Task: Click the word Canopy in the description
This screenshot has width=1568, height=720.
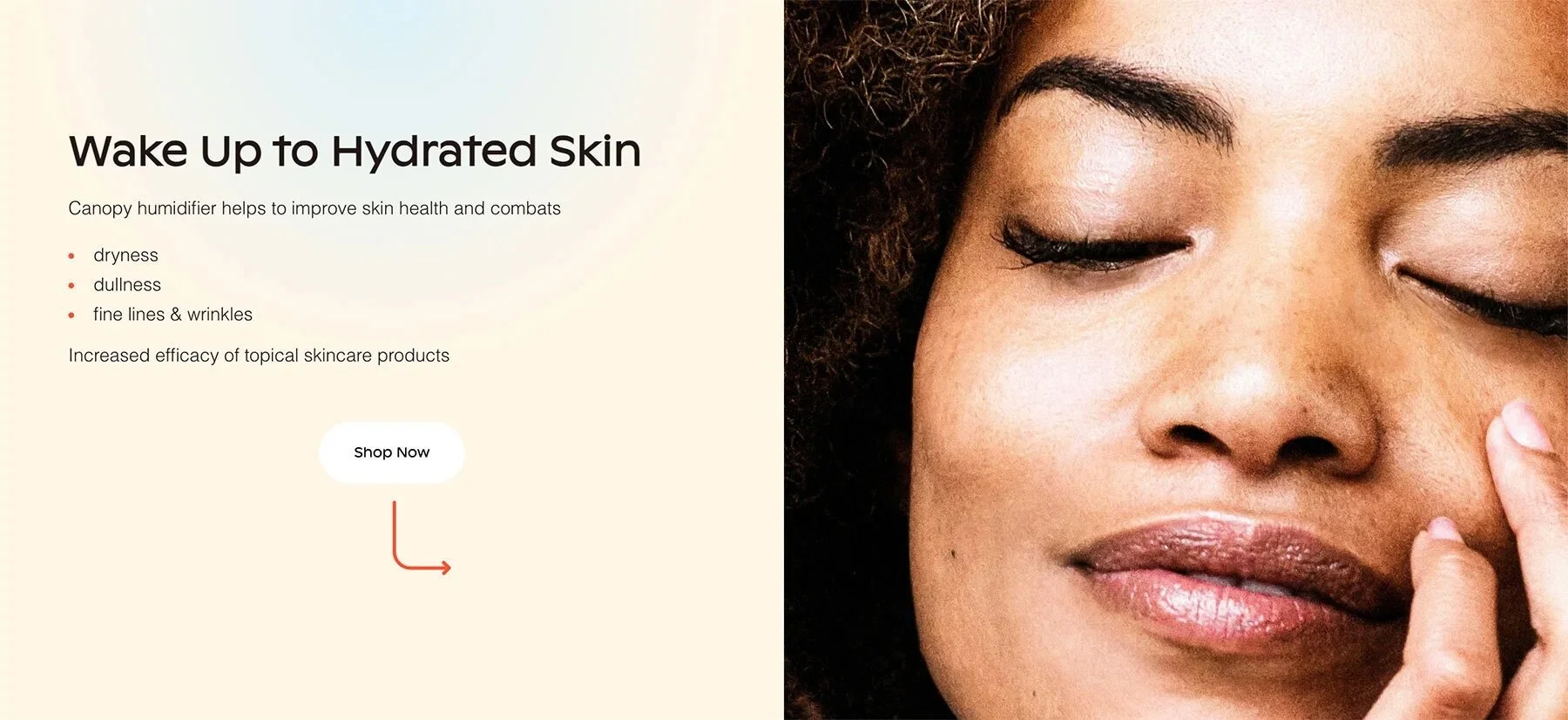Action: [100, 208]
